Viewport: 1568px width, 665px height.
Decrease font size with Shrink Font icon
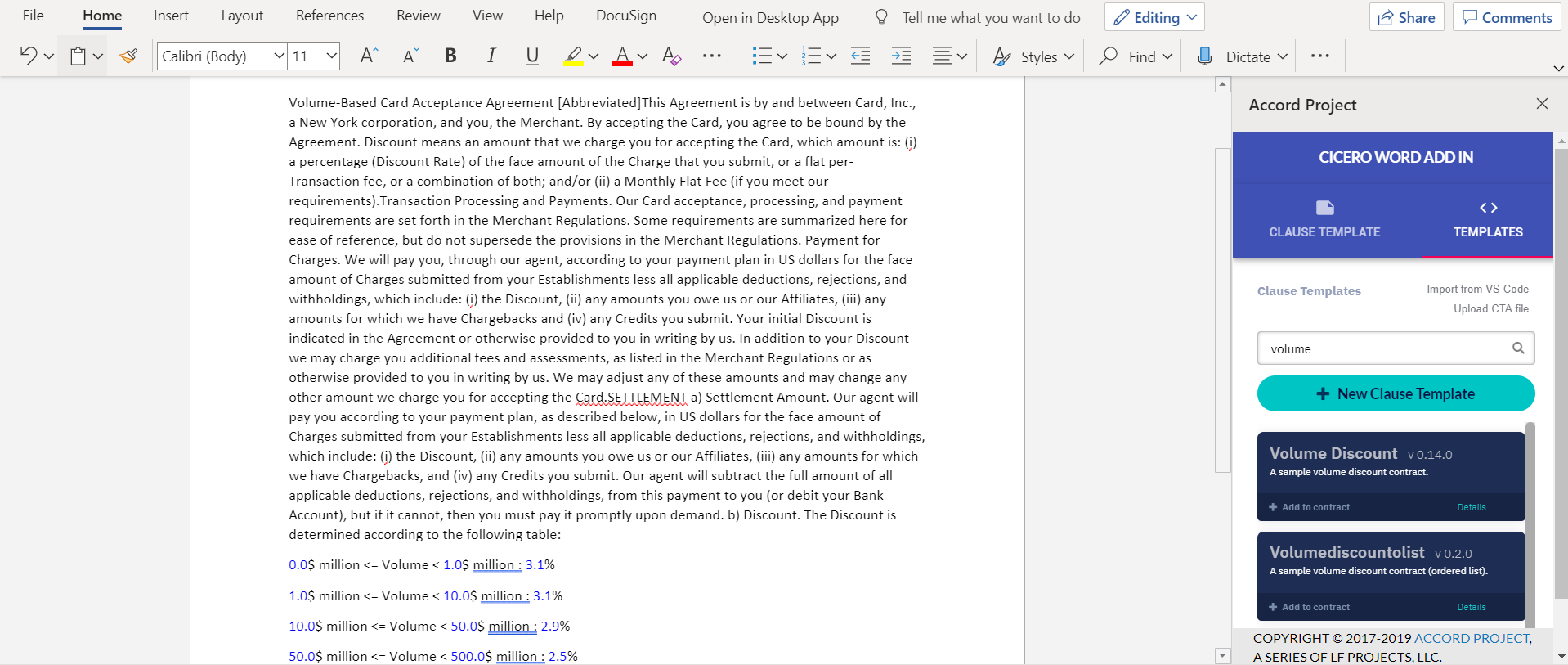[x=411, y=56]
